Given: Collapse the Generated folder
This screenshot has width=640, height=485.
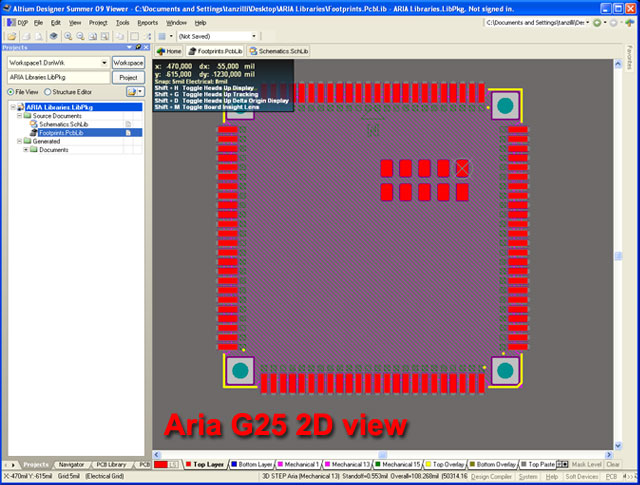Looking at the screenshot, I should (x=19, y=141).
